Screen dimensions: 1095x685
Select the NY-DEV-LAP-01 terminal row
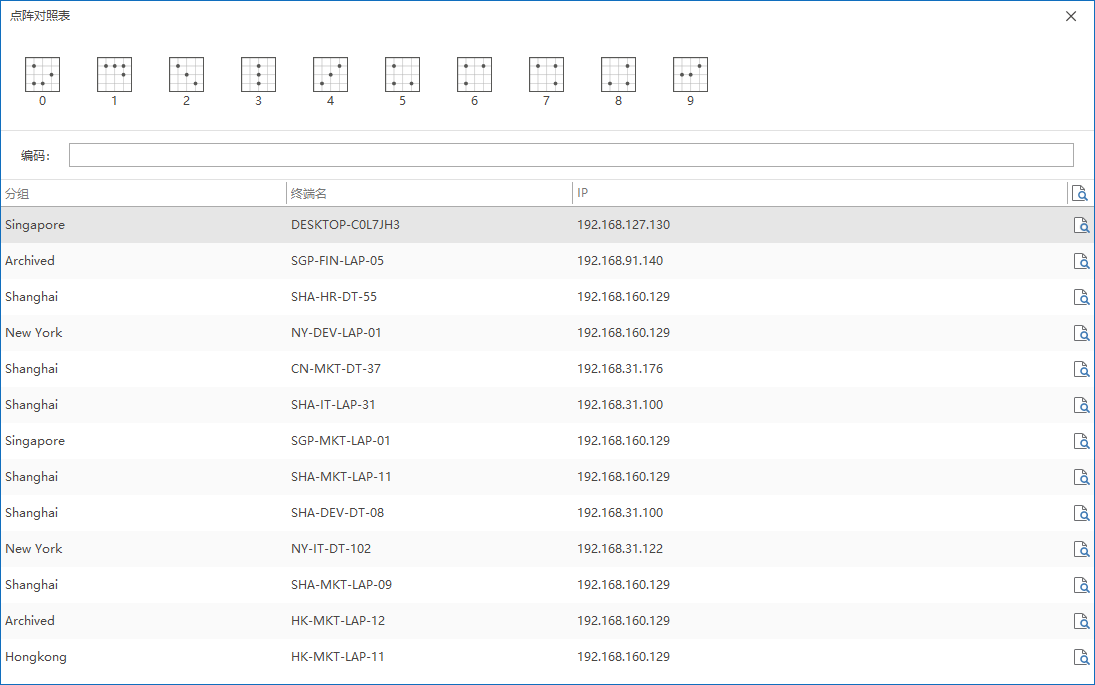coord(336,333)
